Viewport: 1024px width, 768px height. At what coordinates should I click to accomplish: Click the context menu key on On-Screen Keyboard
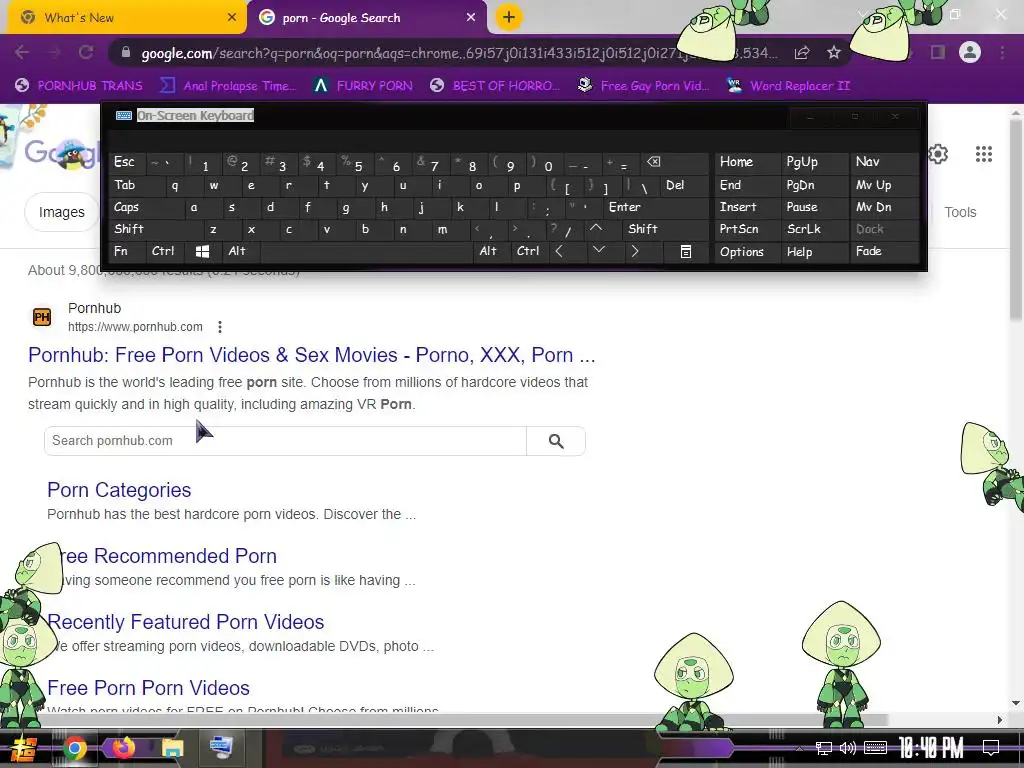point(686,251)
